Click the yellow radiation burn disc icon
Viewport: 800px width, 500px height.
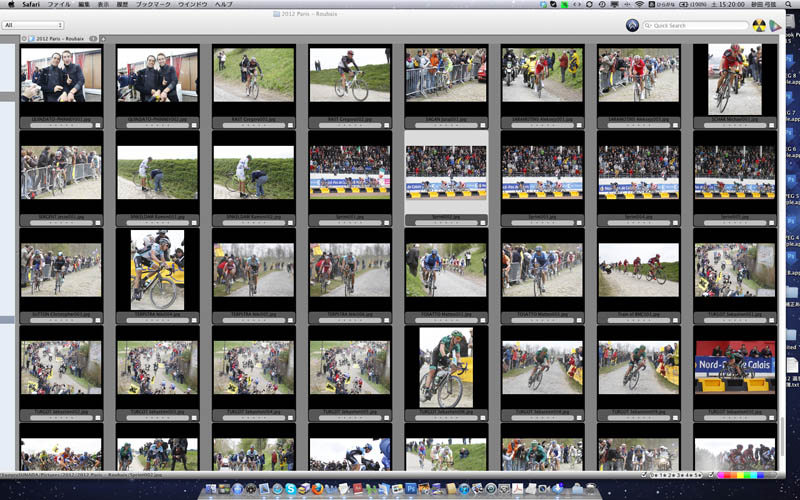(x=759, y=25)
